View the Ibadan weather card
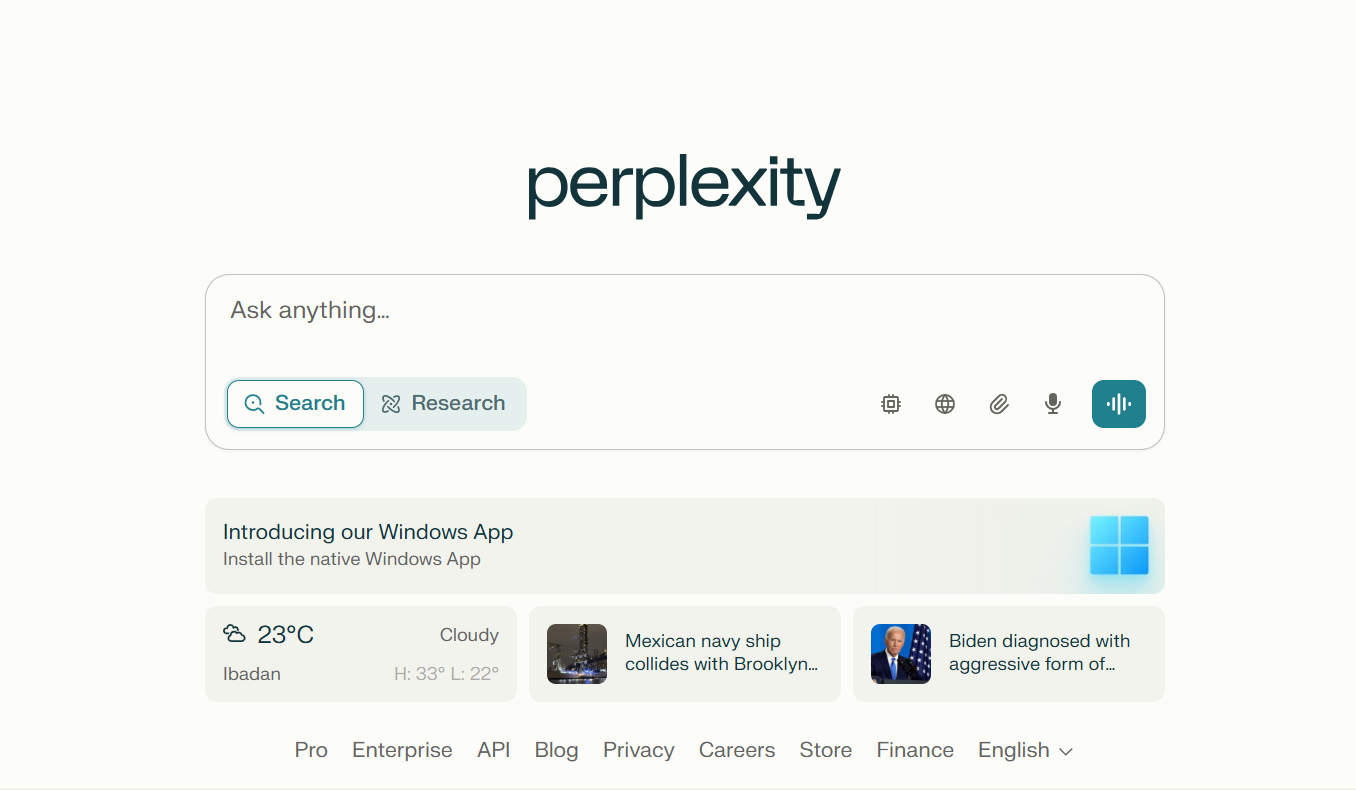 pos(360,653)
